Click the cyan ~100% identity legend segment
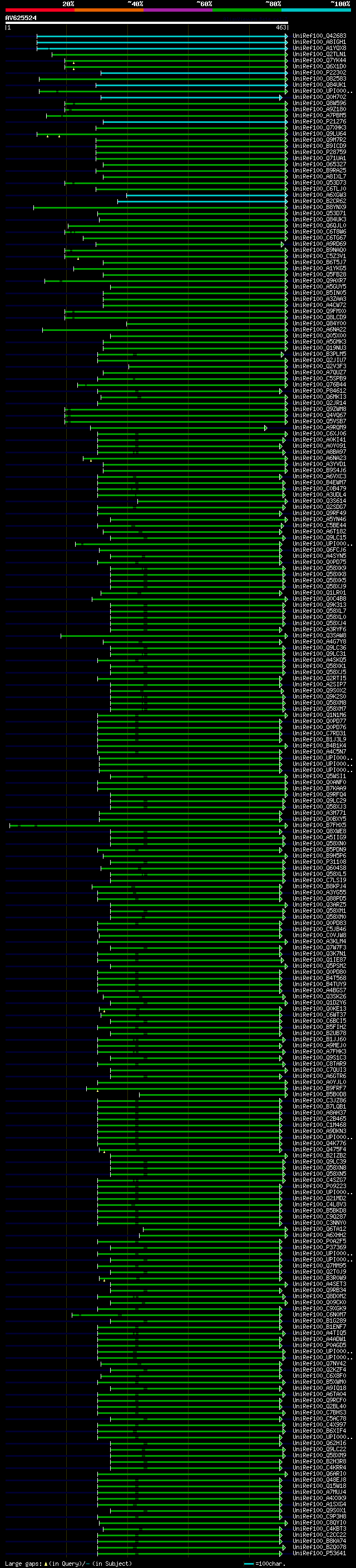356x1568 pixels. (x=317, y=10)
